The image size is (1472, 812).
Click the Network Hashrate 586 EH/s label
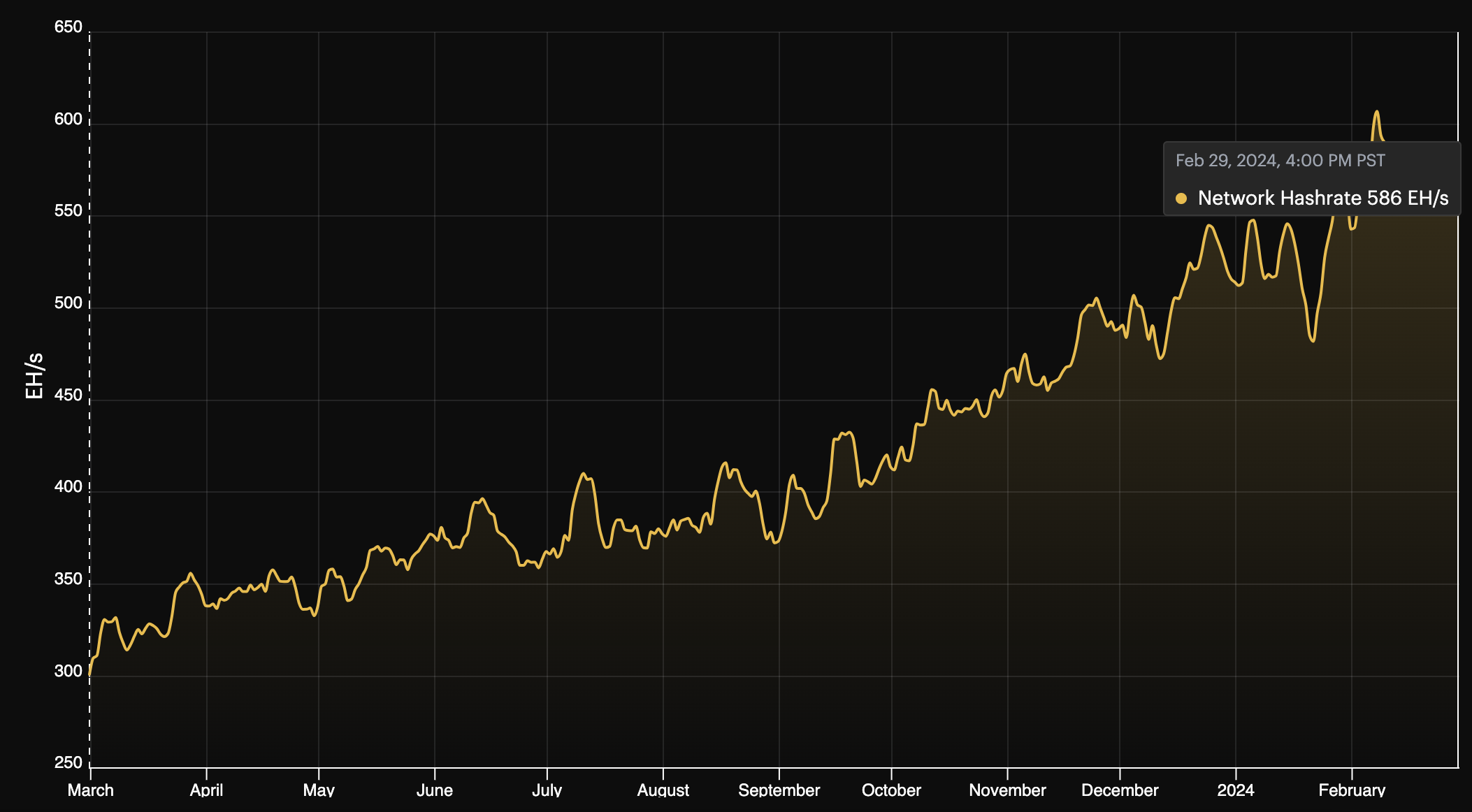tap(1322, 198)
